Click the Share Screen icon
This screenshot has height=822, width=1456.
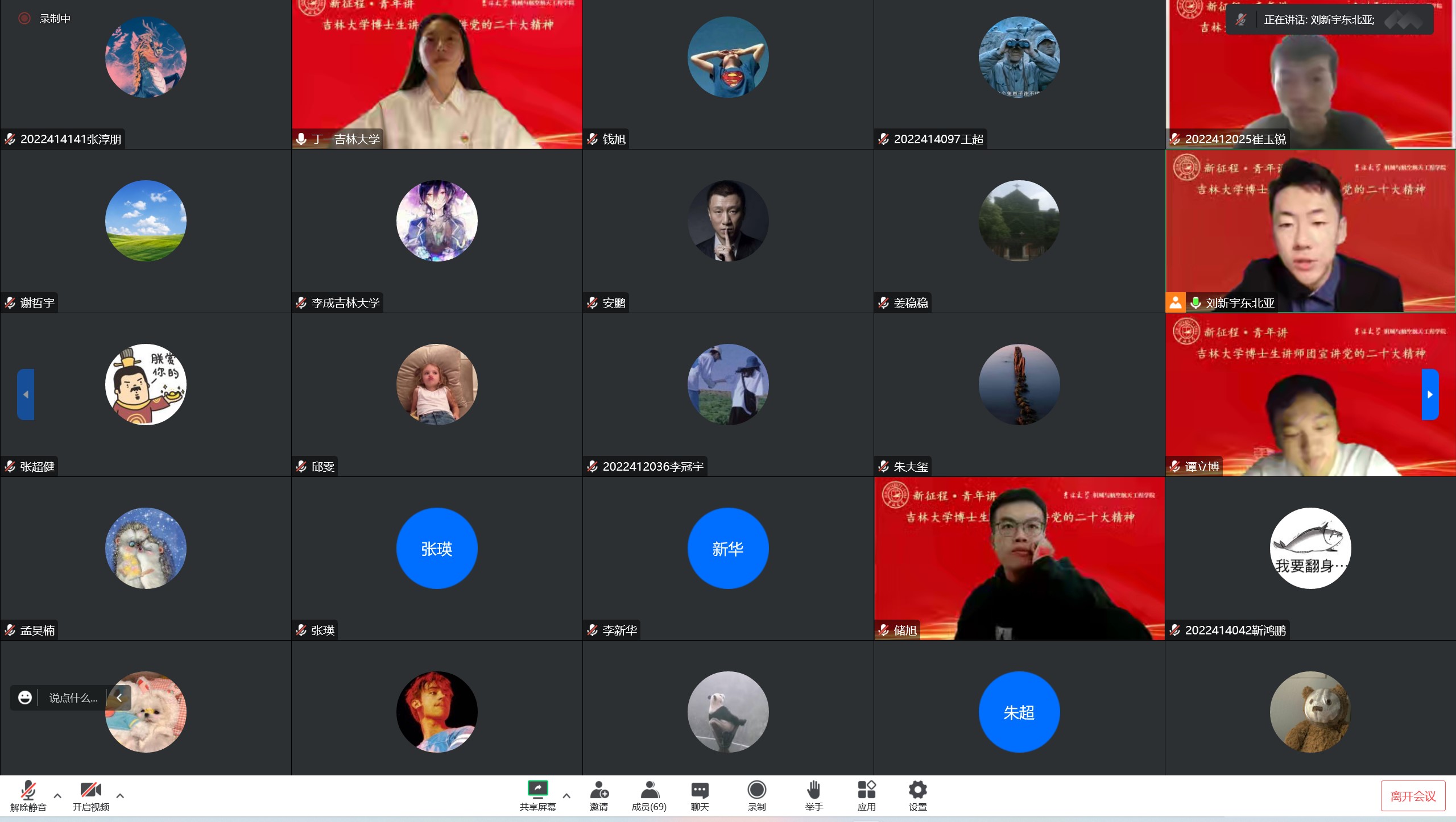pyautogui.click(x=537, y=790)
